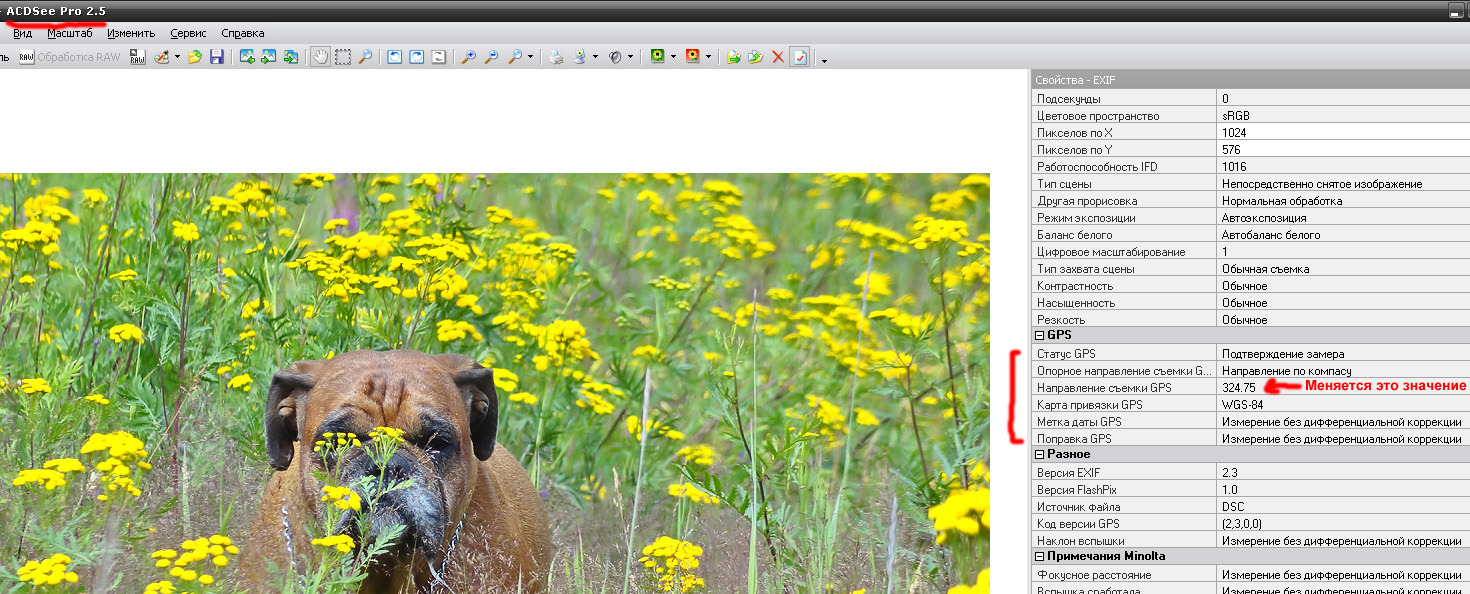1470x594 pixels.
Task: Collapse the Разное section
Action: pyautogui.click(x=1039, y=455)
